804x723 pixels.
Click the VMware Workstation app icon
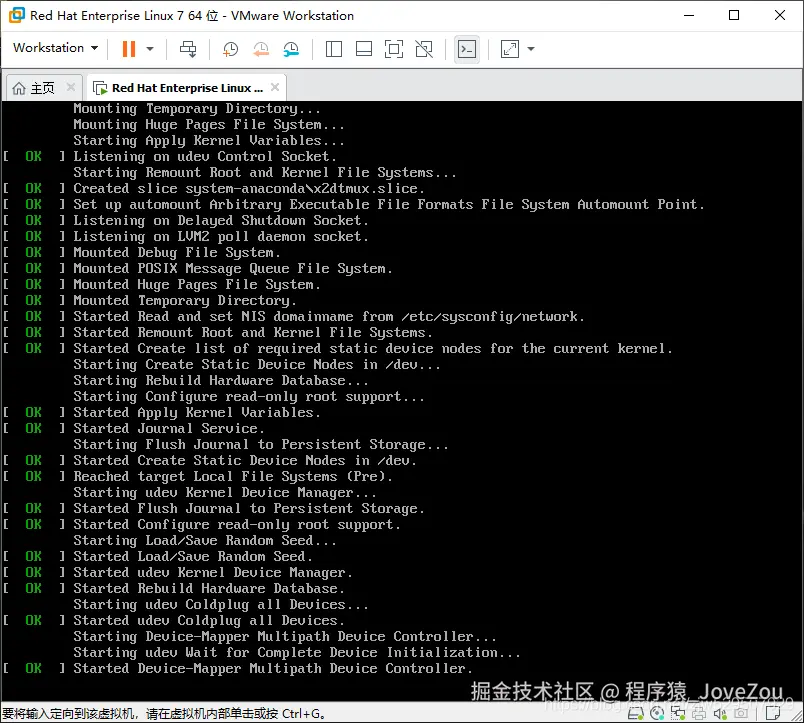pos(16,15)
